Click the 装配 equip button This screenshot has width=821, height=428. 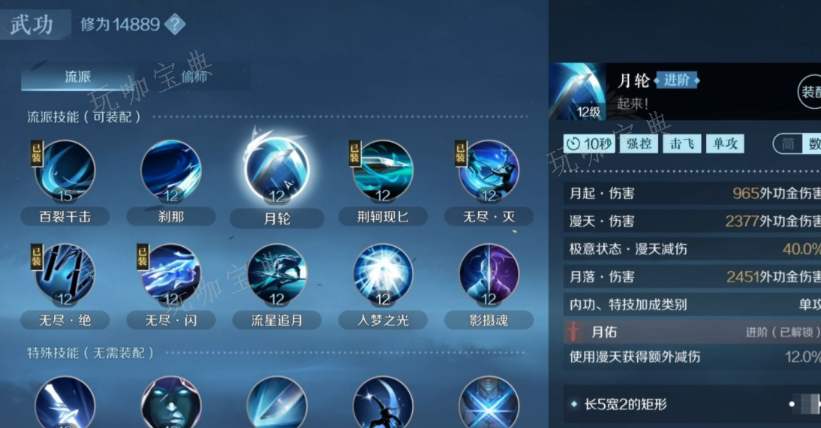pyautogui.click(x=810, y=92)
